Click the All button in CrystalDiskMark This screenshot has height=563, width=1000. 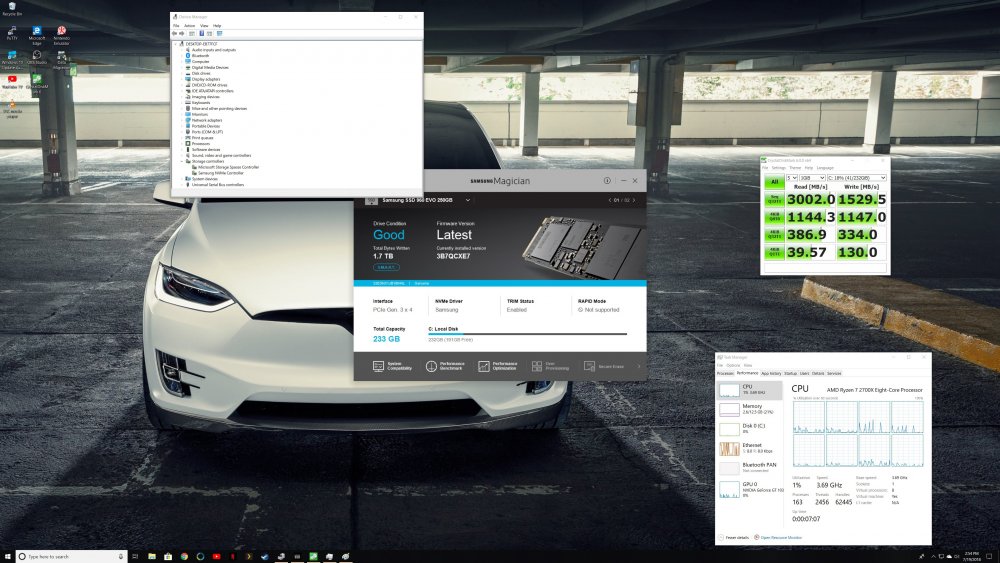pos(774,182)
